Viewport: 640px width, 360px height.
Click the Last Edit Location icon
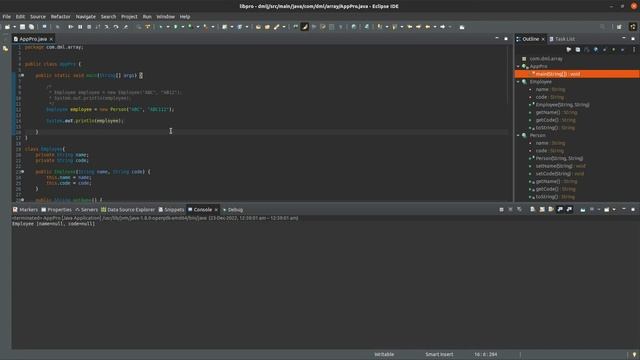[409, 27]
